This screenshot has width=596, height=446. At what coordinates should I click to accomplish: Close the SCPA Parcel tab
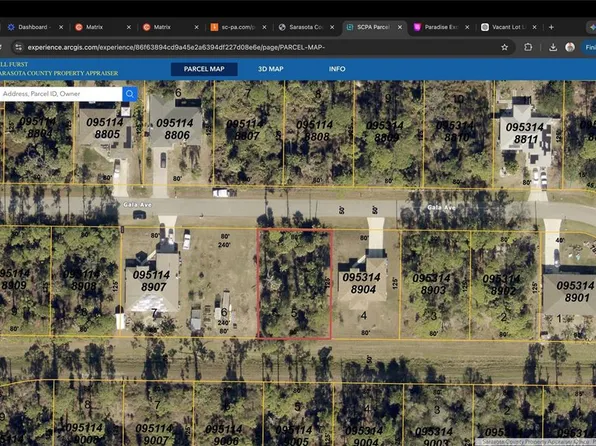click(399, 27)
